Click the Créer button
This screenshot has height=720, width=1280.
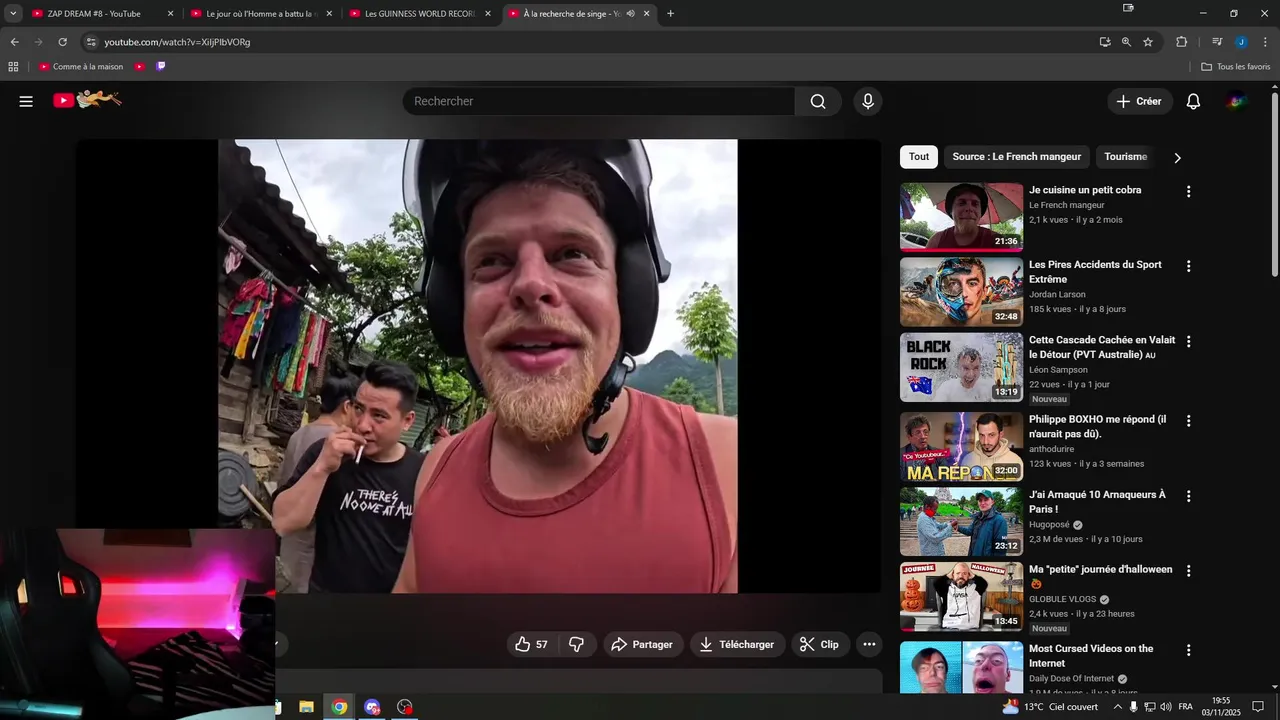click(1139, 101)
